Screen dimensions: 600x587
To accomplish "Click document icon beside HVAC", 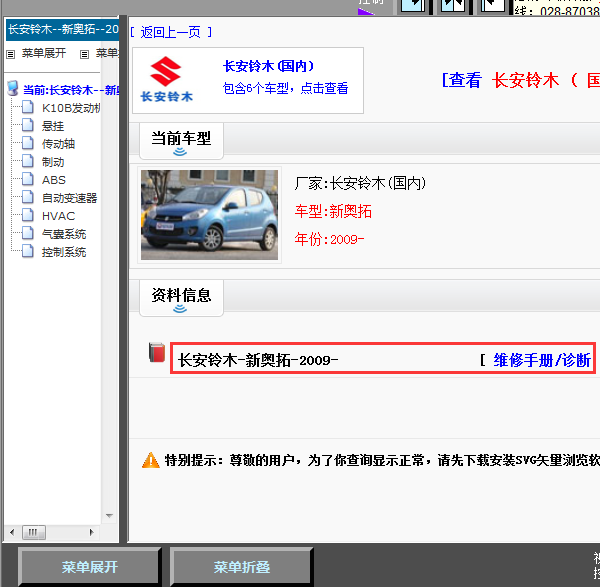I will pyautogui.click(x=28, y=215).
